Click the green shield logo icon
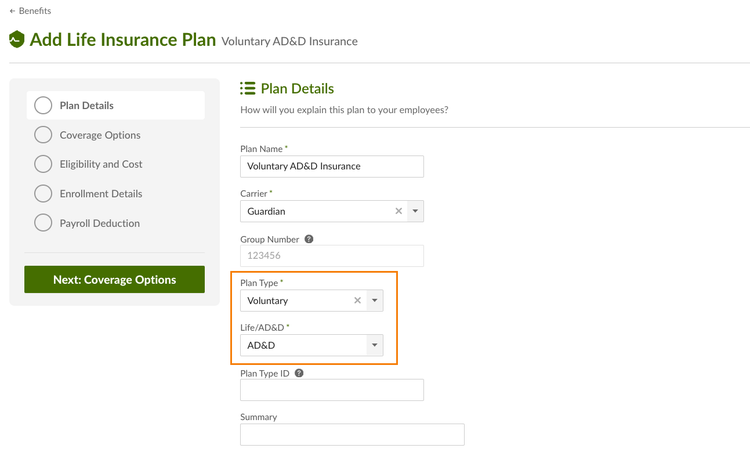Viewport: 750px width, 452px height. click(x=17, y=39)
